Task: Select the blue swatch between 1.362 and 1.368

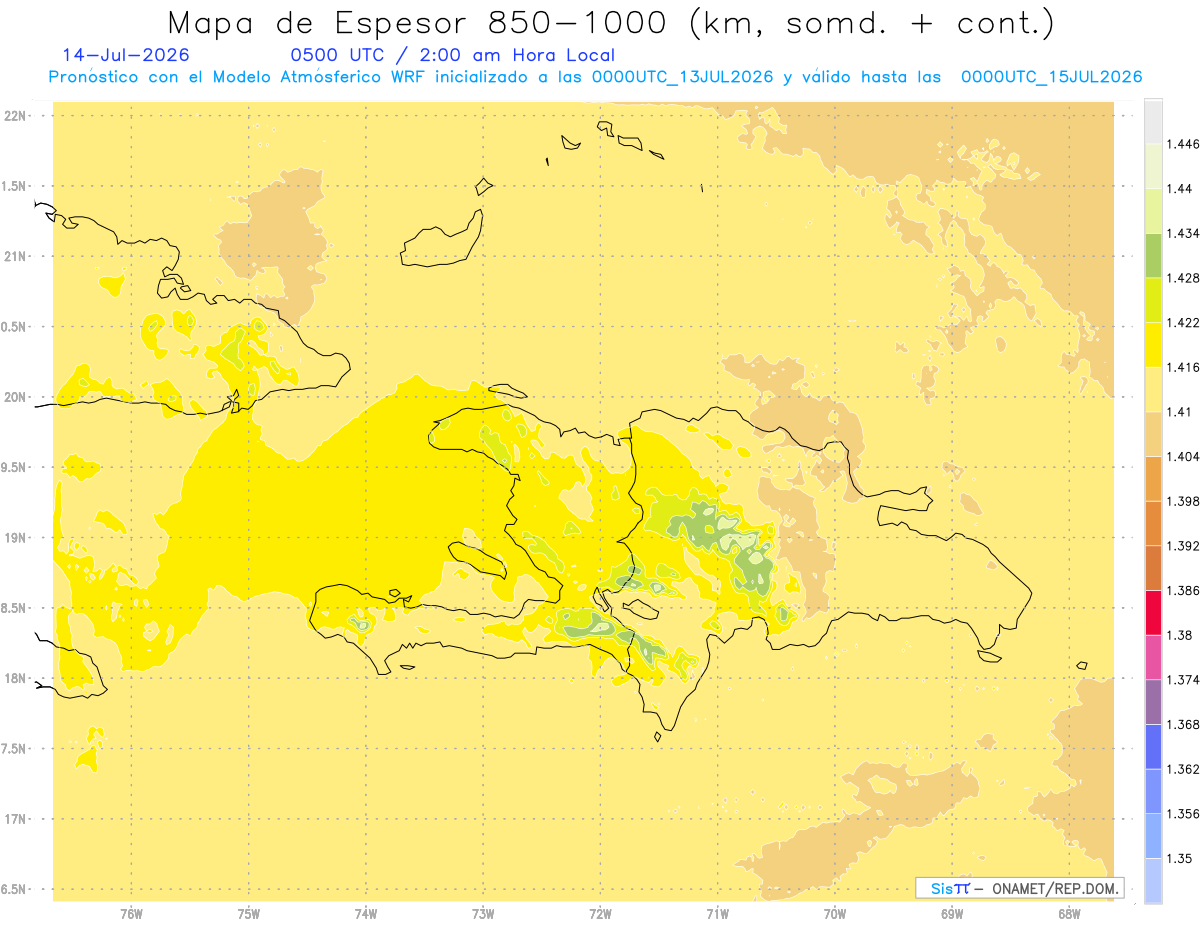Action: (x=1153, y=746)
